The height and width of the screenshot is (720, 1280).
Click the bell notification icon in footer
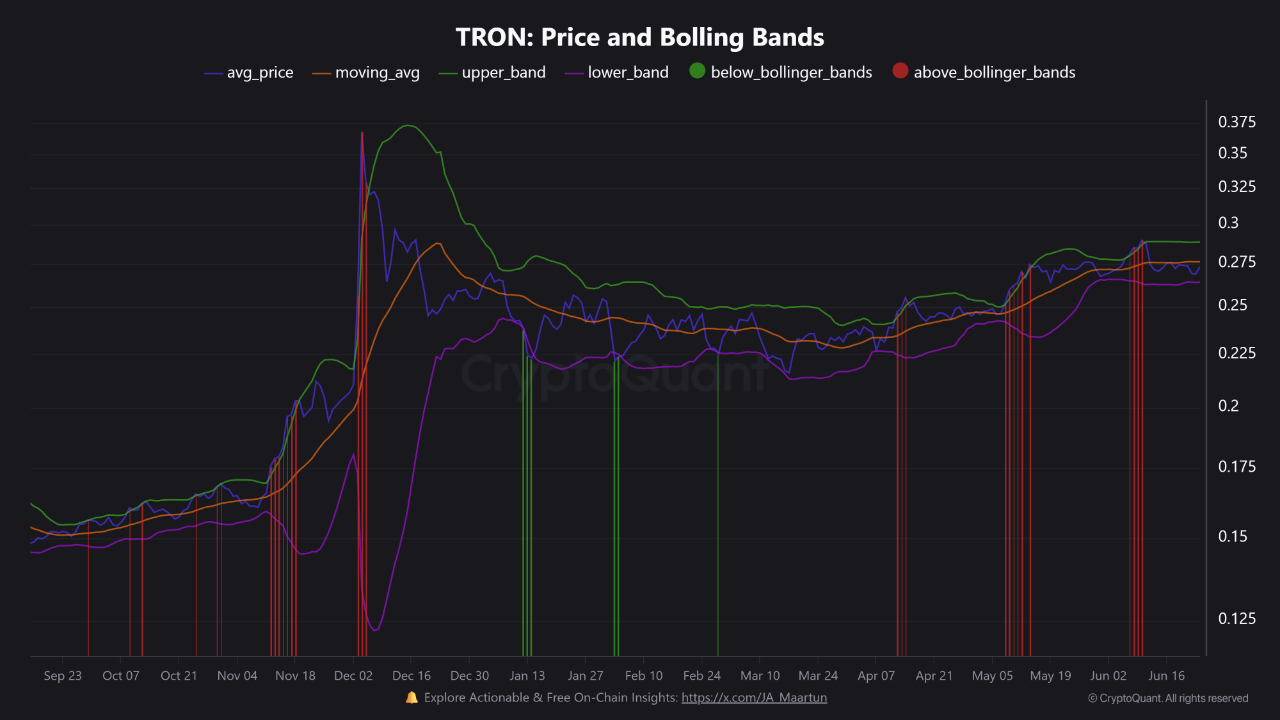(x=411, y=697)
